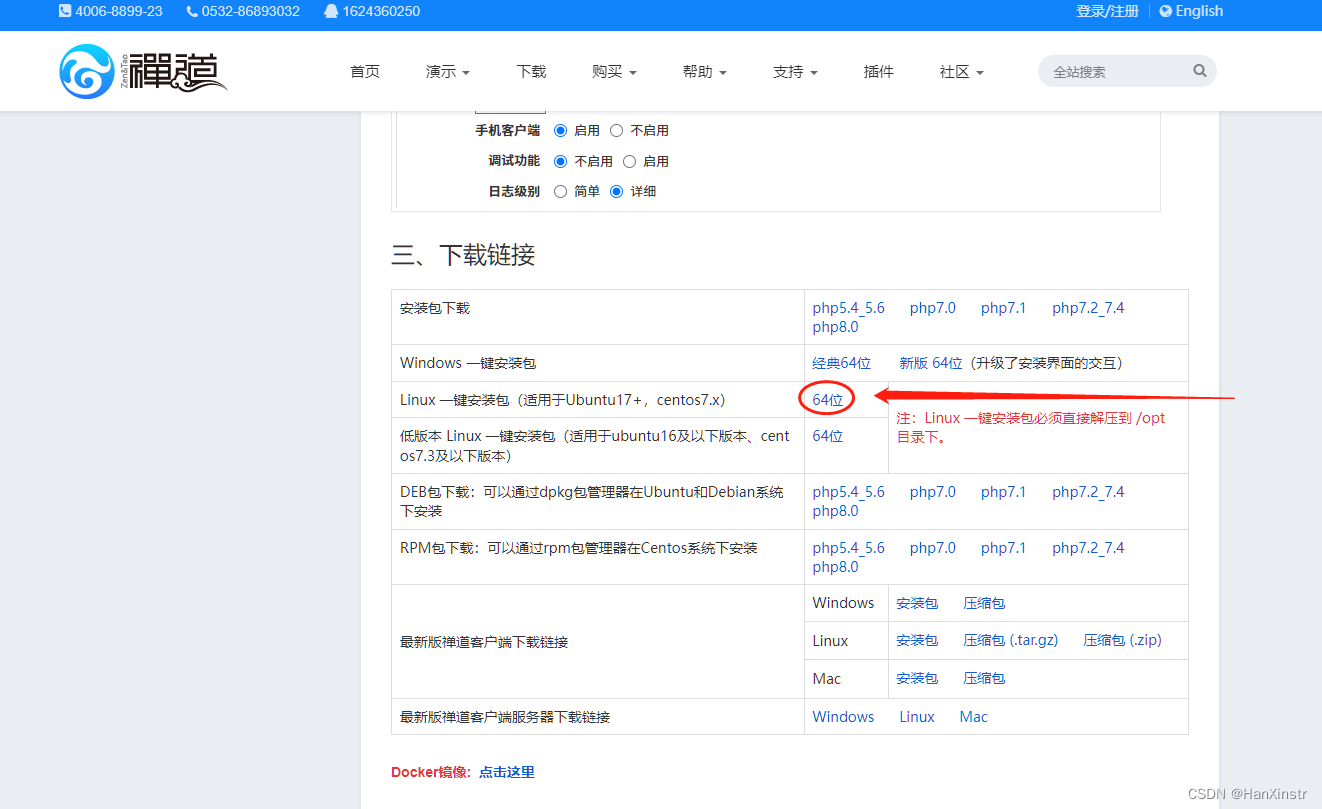Click the QQ icon beside 1624360250
1322x809 pixels.
click(x=331, y=11)
